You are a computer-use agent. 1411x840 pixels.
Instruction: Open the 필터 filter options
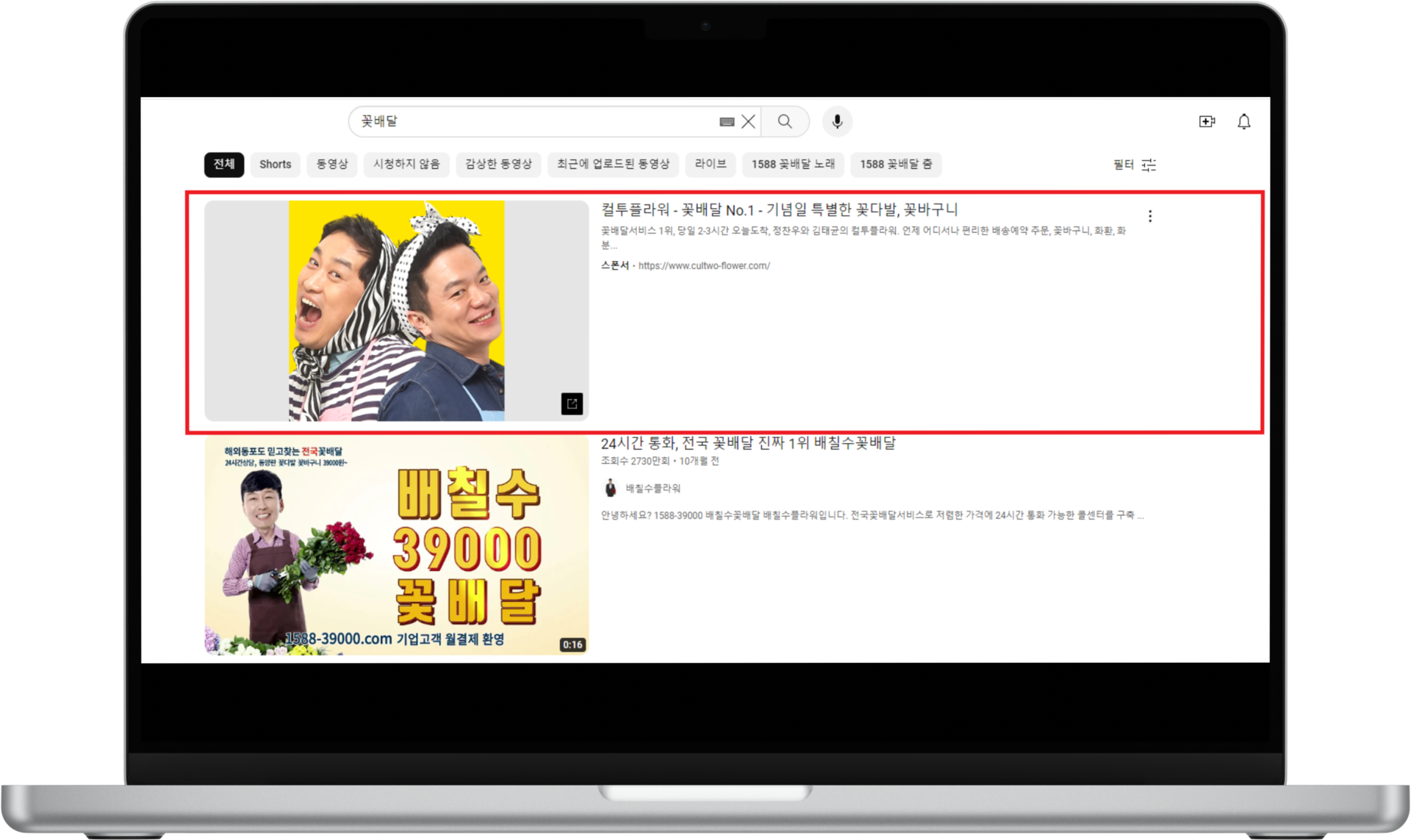(1135, 165)
